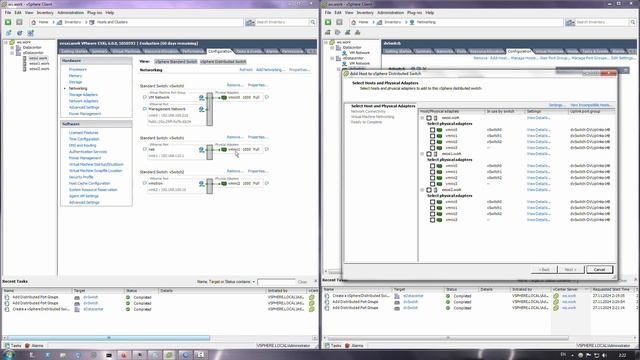Select esxi1.work in left inventory tree
Viewport: 640px width, 360px height.
pyautogui.click(x=39, y=63)
